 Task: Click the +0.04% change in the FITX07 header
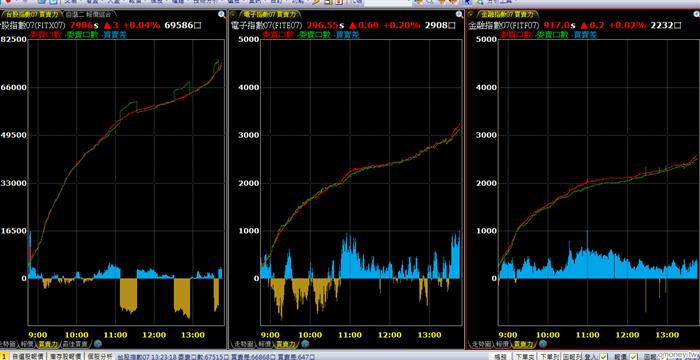(142, 25)
